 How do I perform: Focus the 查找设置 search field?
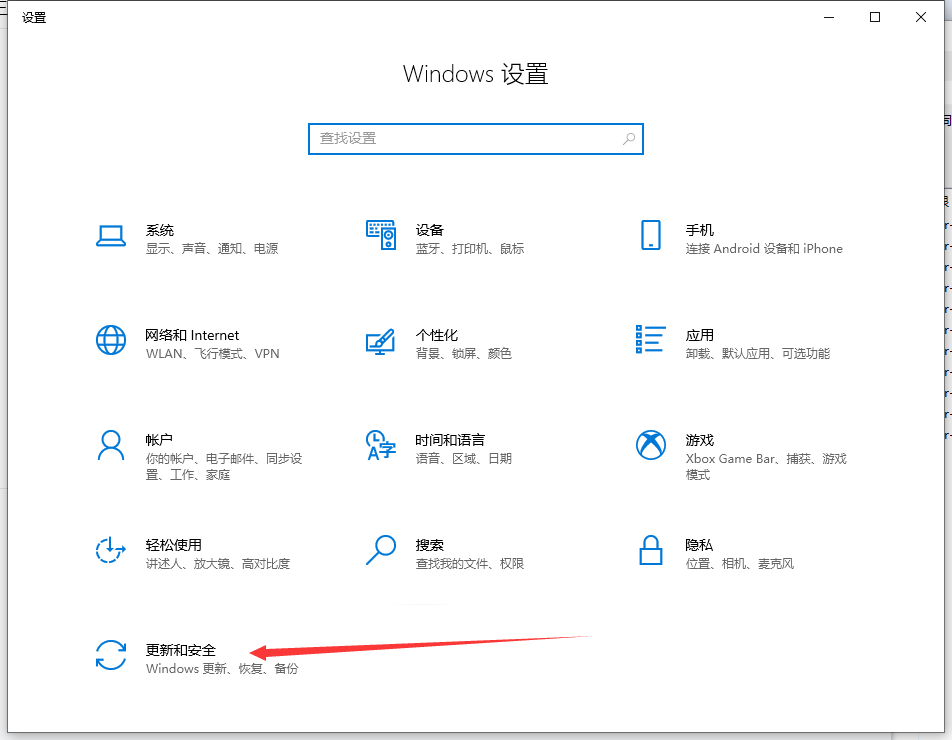pos(475,139)
